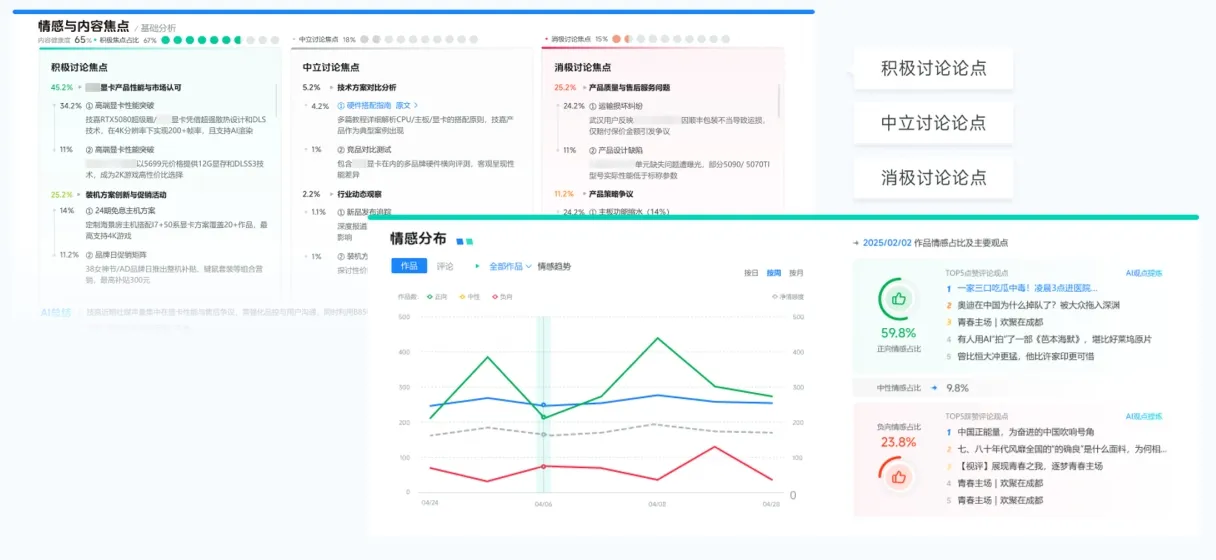Click the 9.8% neutral share value
1216x560 pixels.
957,388
